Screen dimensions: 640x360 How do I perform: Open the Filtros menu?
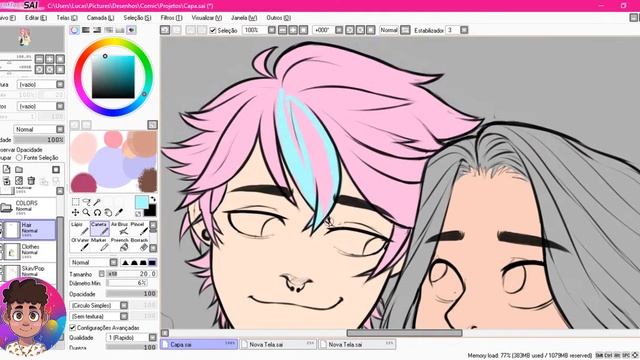[x=171, y=18]
